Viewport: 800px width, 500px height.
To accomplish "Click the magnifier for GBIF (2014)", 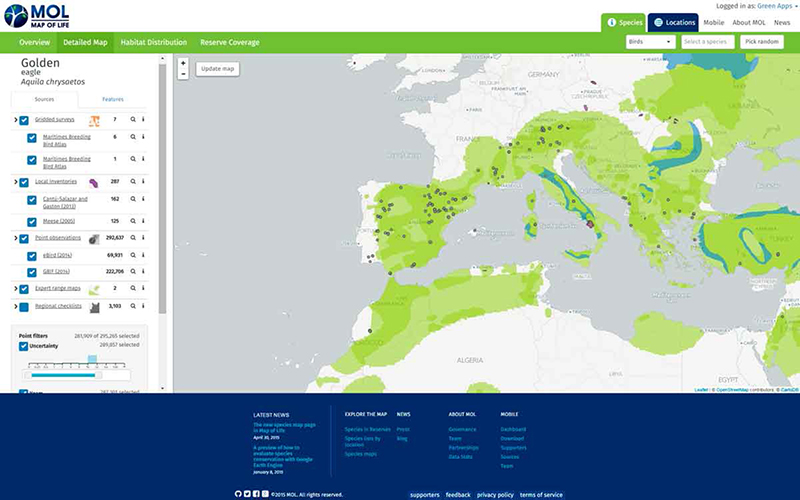I will 133,271.
